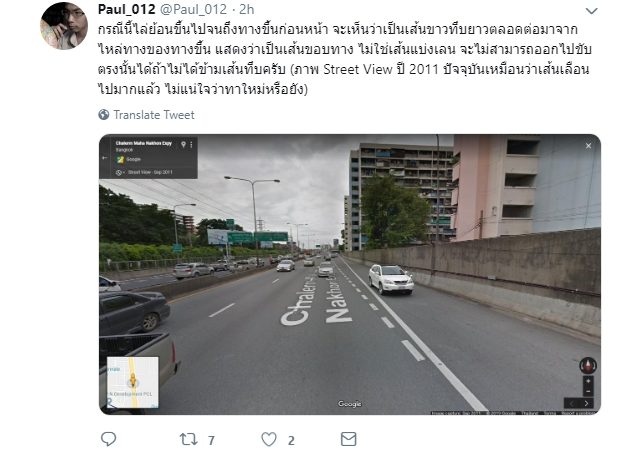Open the minimap thumbnail with Pegman
639x455 pixels.
coord(133,382)
